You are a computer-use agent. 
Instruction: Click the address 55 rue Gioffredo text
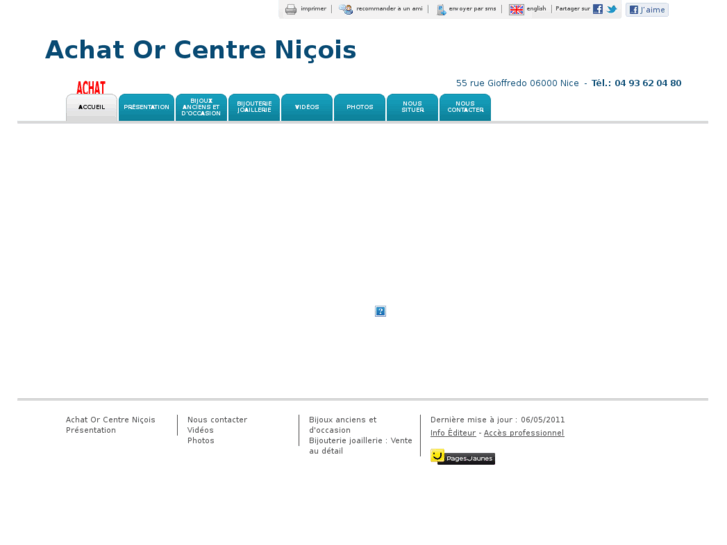pos(517,83)
